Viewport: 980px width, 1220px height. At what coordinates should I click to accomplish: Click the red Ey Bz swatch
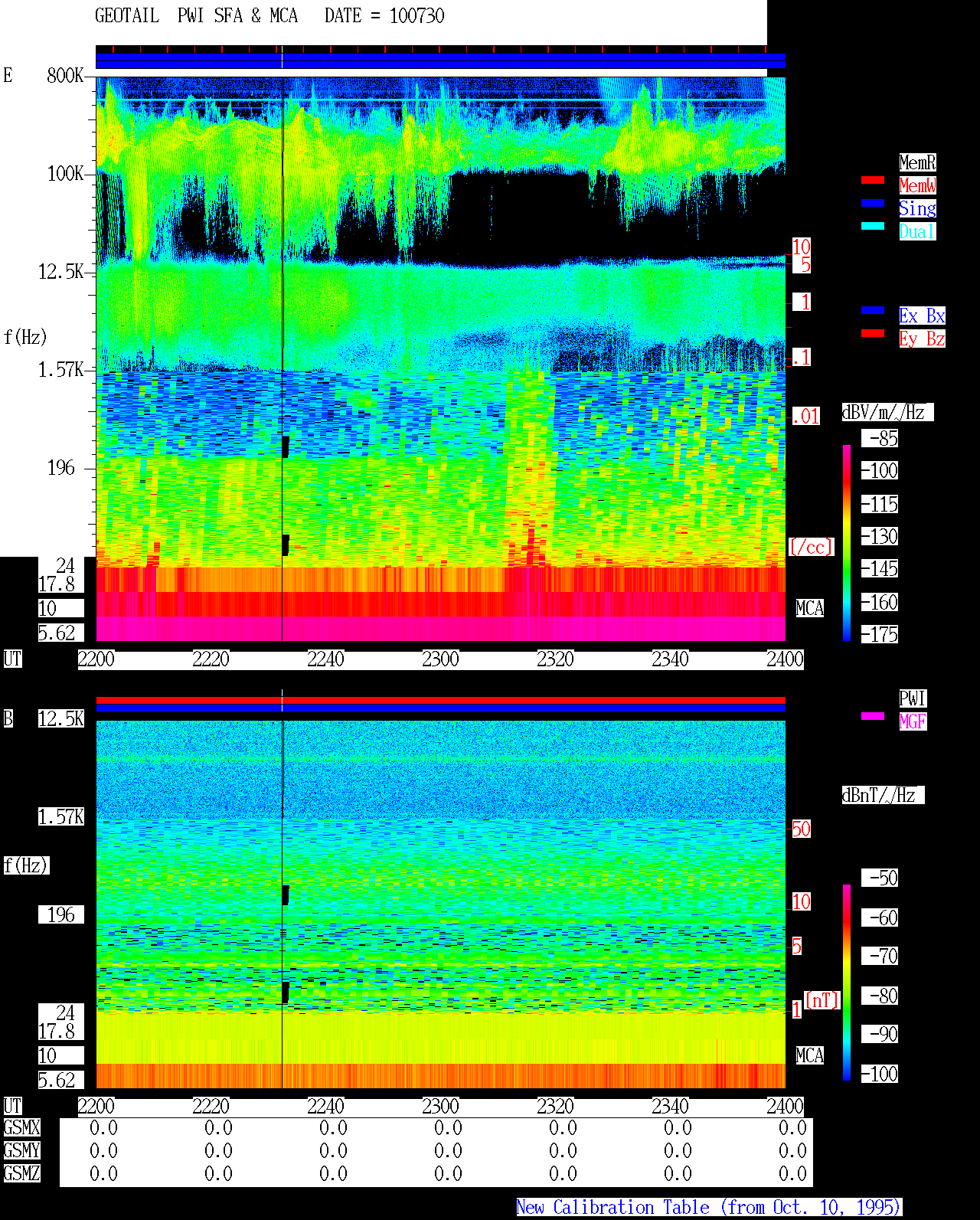[873, 333]
